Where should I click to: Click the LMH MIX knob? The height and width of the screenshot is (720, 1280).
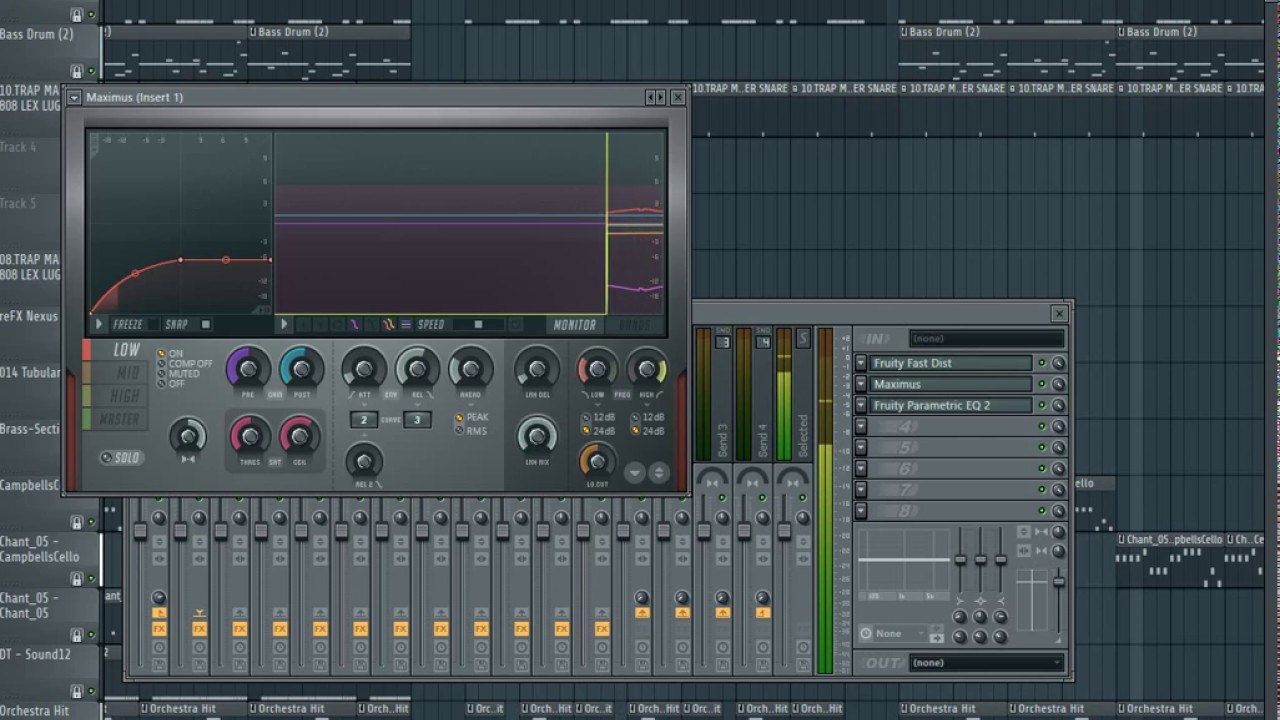[537, 436]
